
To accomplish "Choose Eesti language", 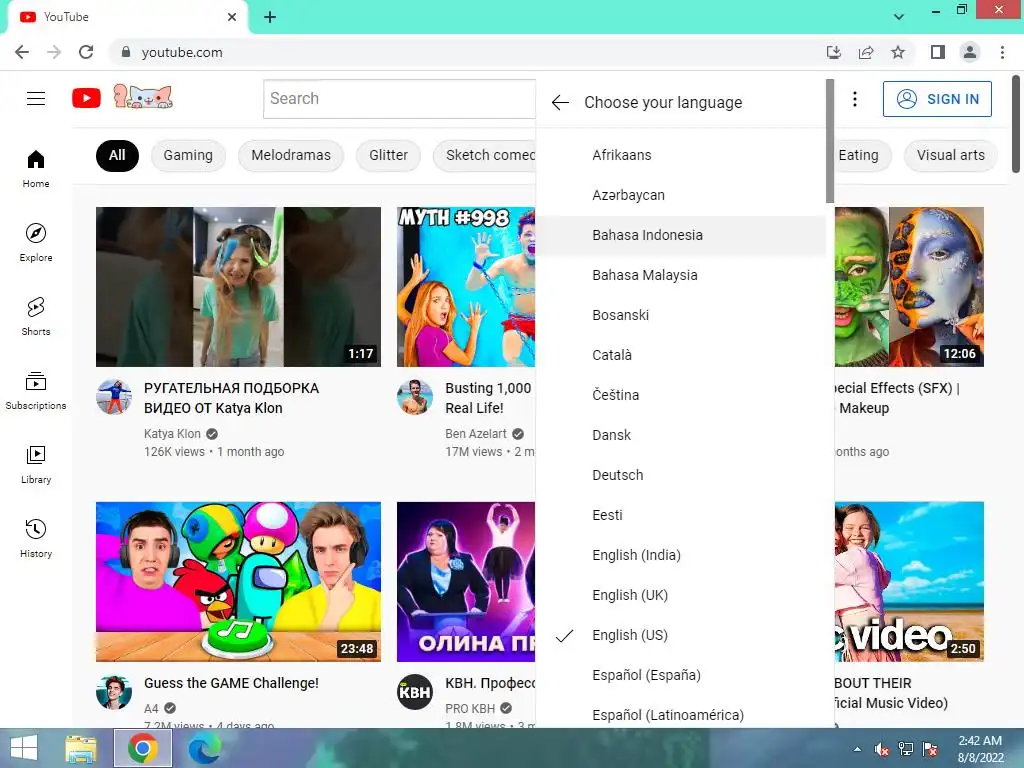I will [x=681, y=515].
